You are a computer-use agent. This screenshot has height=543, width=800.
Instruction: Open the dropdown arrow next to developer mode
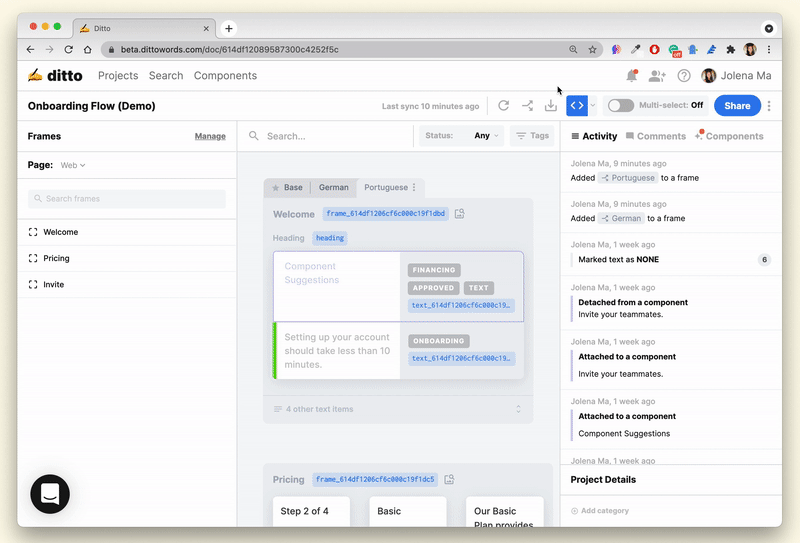coord(593,105)
